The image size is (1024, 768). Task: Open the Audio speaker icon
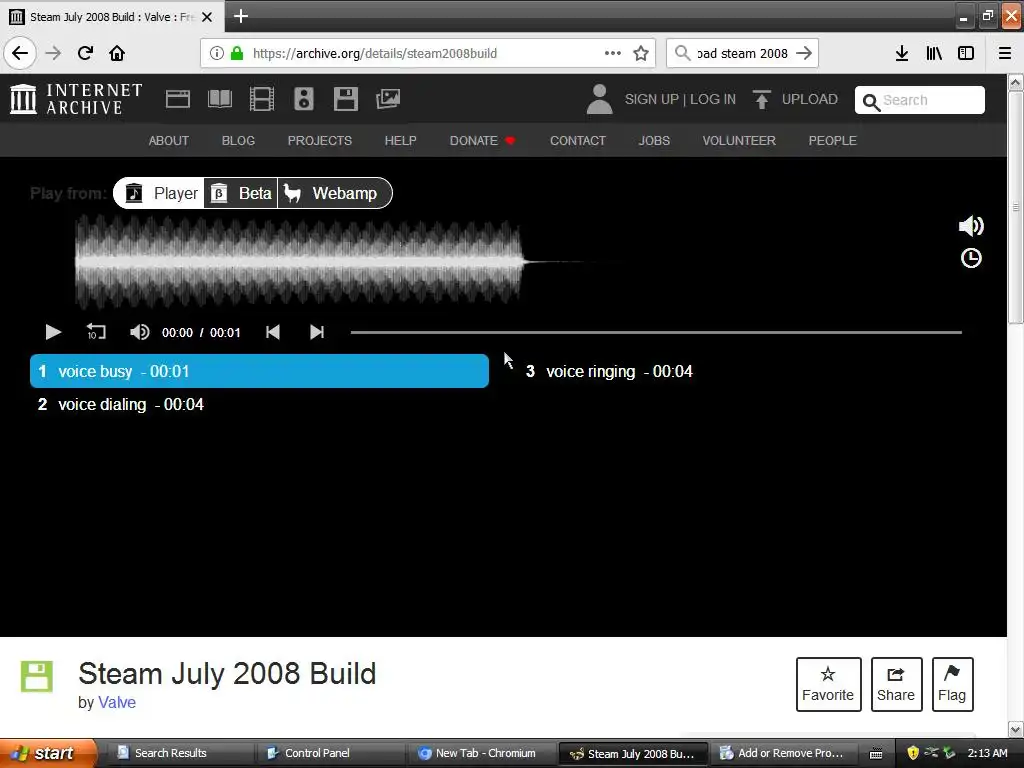pyautogui.click(x=304, y=99)
